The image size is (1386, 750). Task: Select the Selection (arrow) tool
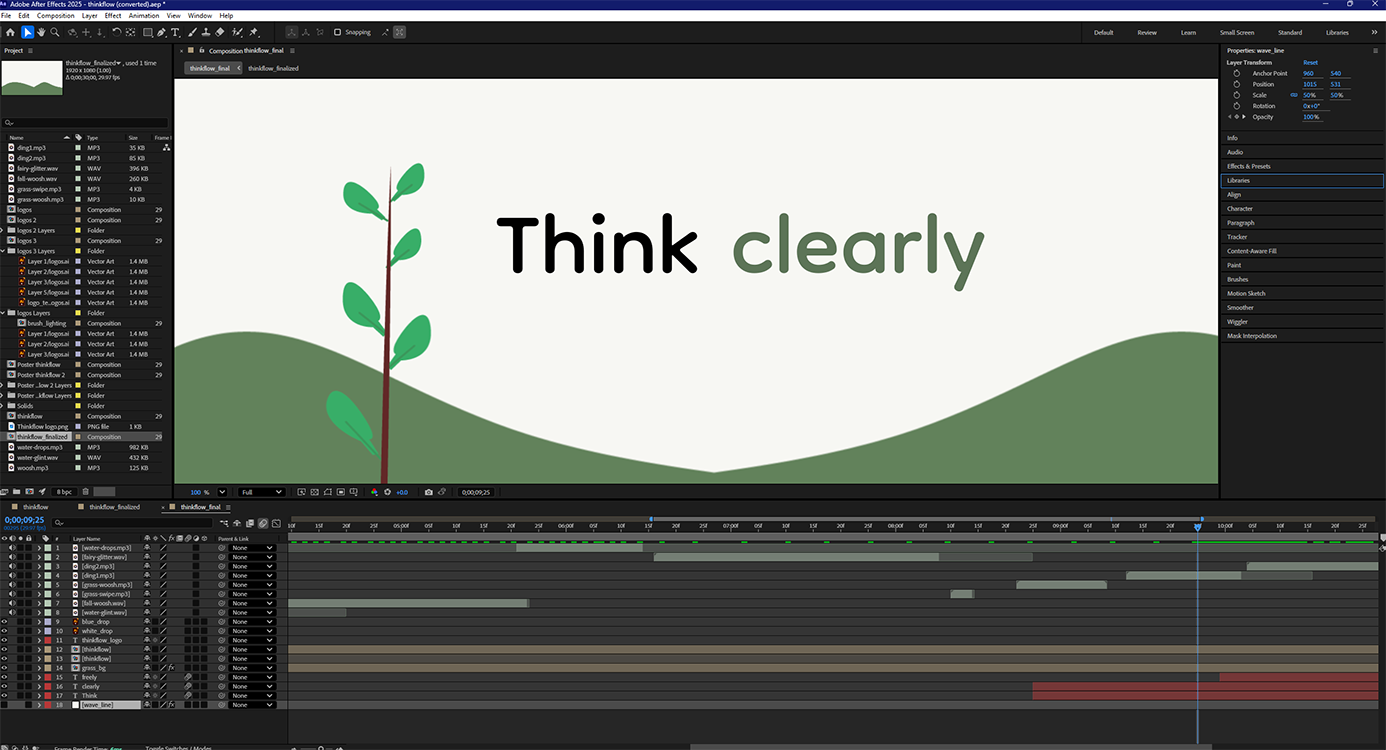point(27,32)
